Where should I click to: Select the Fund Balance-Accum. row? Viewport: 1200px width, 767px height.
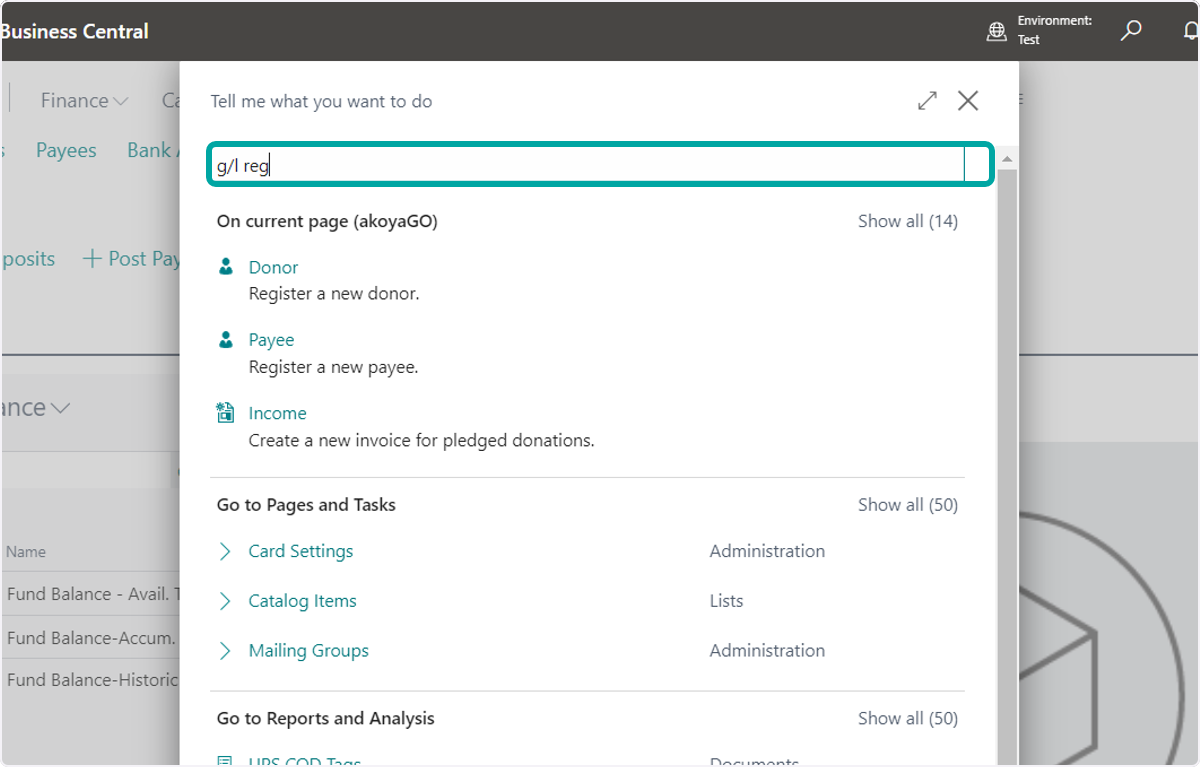(91, 637)
